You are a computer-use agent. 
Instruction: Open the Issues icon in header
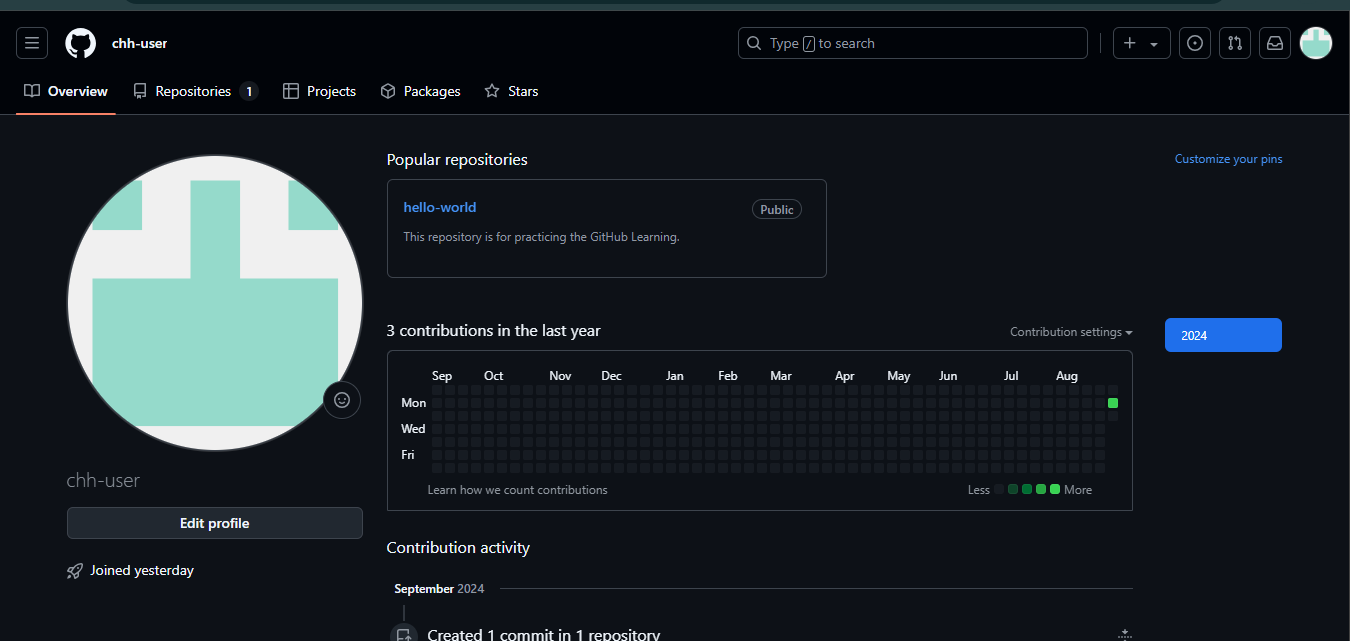(x=1195, y=43)
